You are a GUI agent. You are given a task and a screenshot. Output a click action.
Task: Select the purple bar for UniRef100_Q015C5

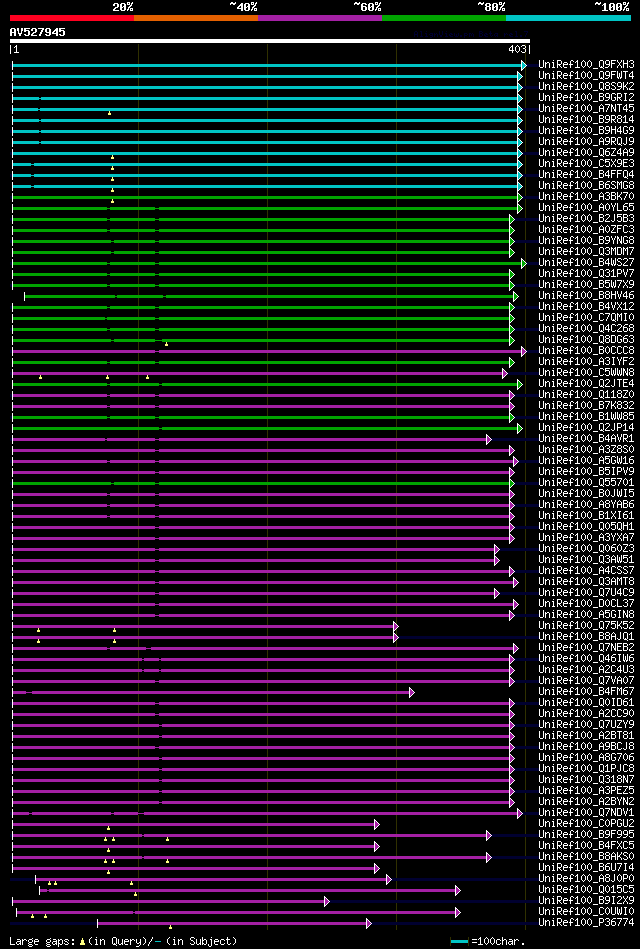[x=248, y=890]
